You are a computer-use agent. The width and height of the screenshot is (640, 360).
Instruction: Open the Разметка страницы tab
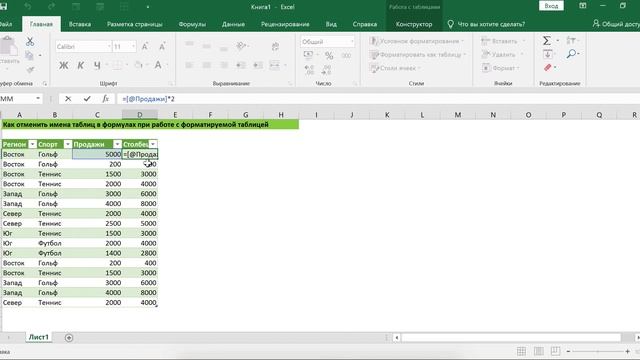pos(135,24)
